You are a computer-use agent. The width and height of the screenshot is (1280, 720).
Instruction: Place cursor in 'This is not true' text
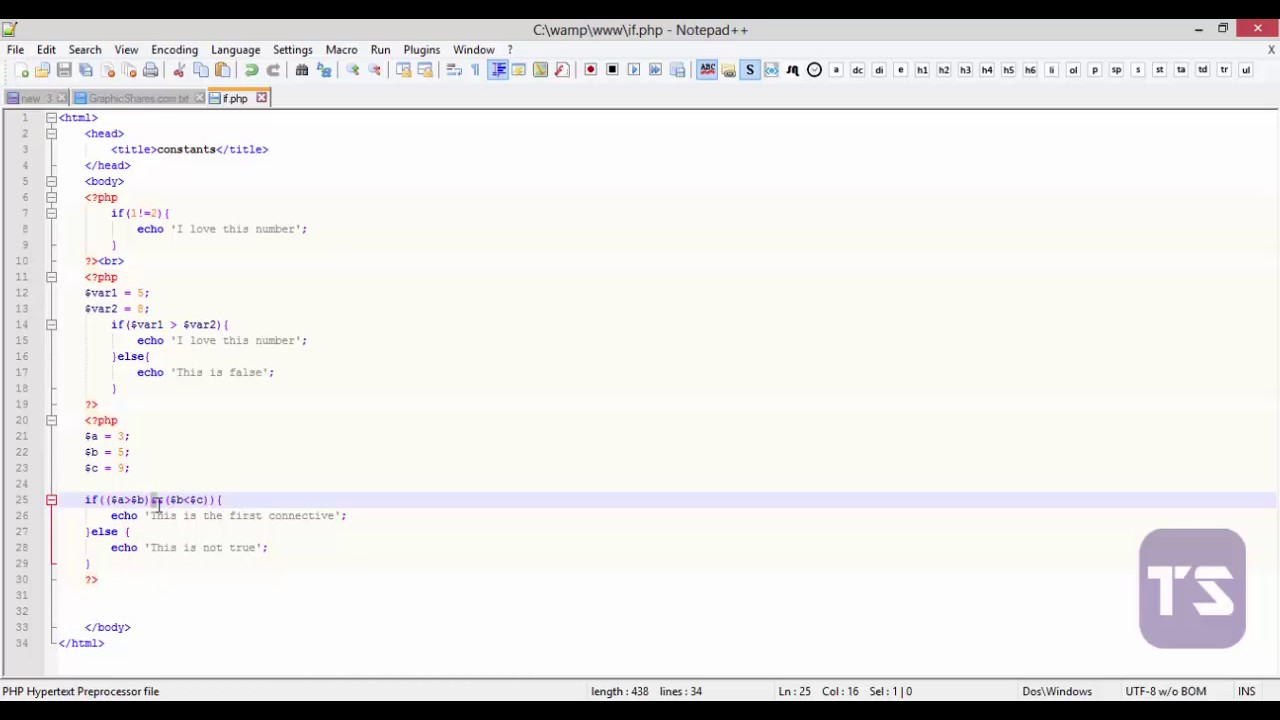tap(203, 548)
